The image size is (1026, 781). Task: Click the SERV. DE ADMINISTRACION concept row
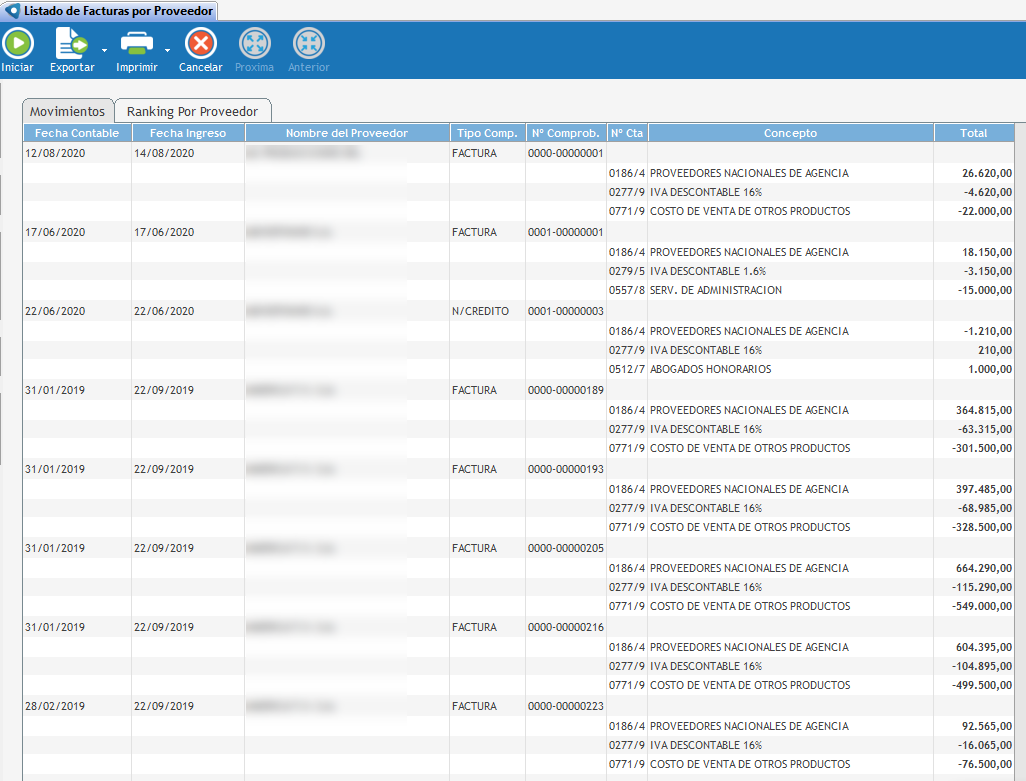click(x=715, y=290)
